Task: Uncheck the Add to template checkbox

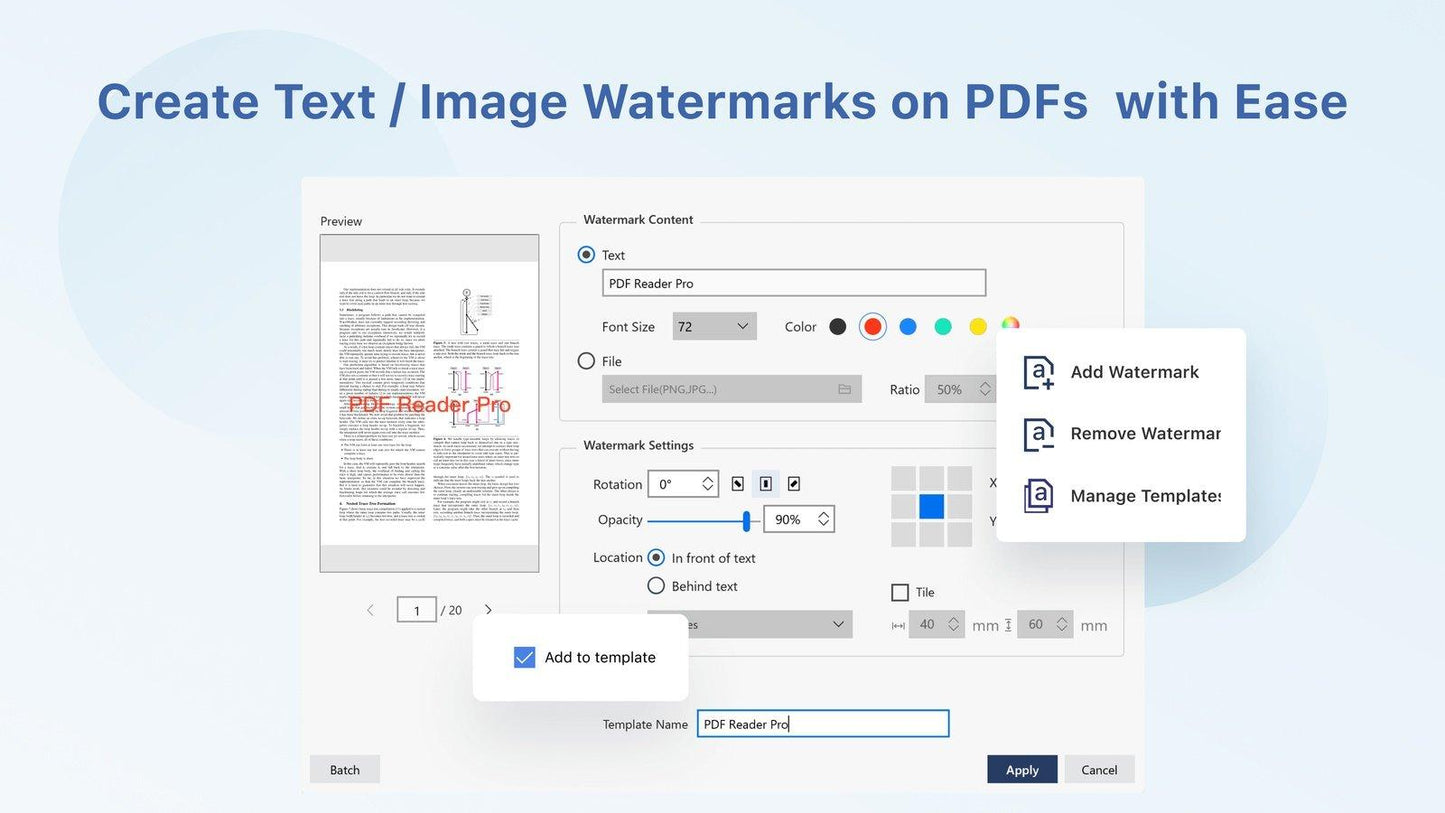Action: [x=524, y=657]
